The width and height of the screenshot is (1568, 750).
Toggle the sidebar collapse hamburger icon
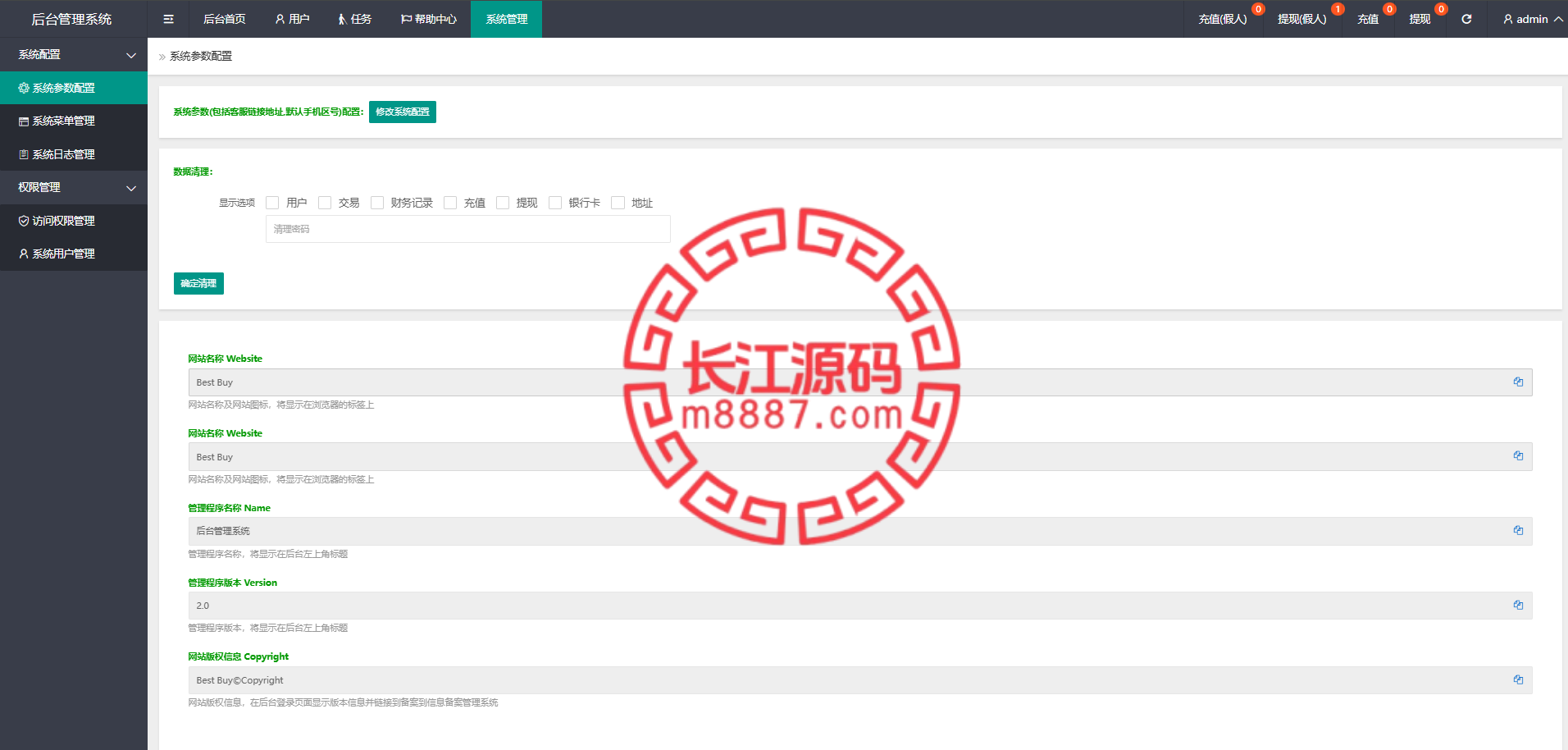(168, 19)
